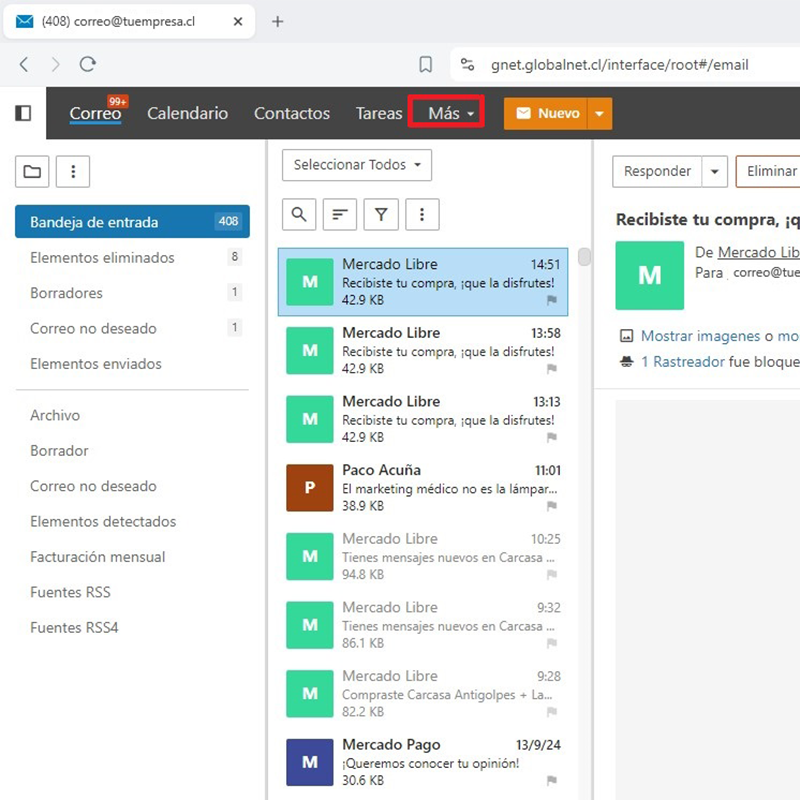800x800 pixels.
Task: Toggle flag on Mercado Pago message
Action: (551, 781)
